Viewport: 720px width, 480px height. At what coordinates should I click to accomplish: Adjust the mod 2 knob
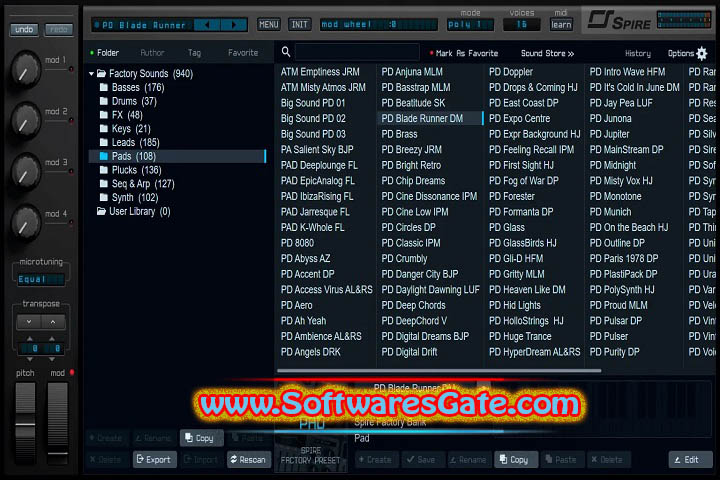point(25,121)
